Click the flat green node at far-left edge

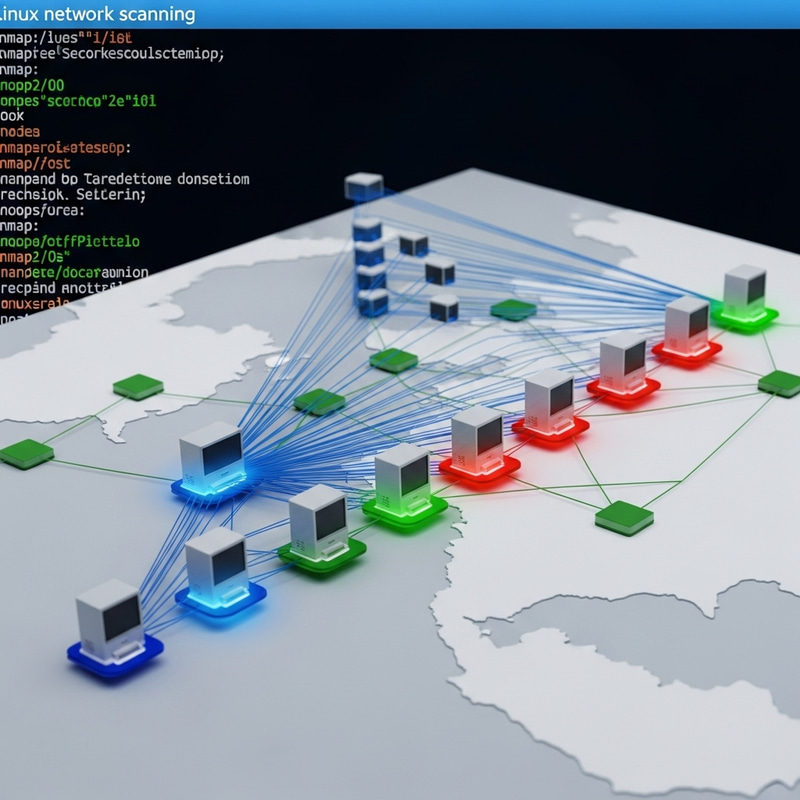point(26,453)
